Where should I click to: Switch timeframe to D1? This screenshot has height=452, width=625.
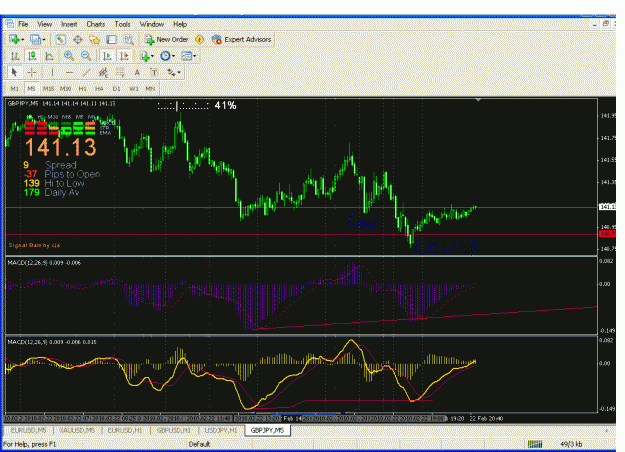coord(116,88)
